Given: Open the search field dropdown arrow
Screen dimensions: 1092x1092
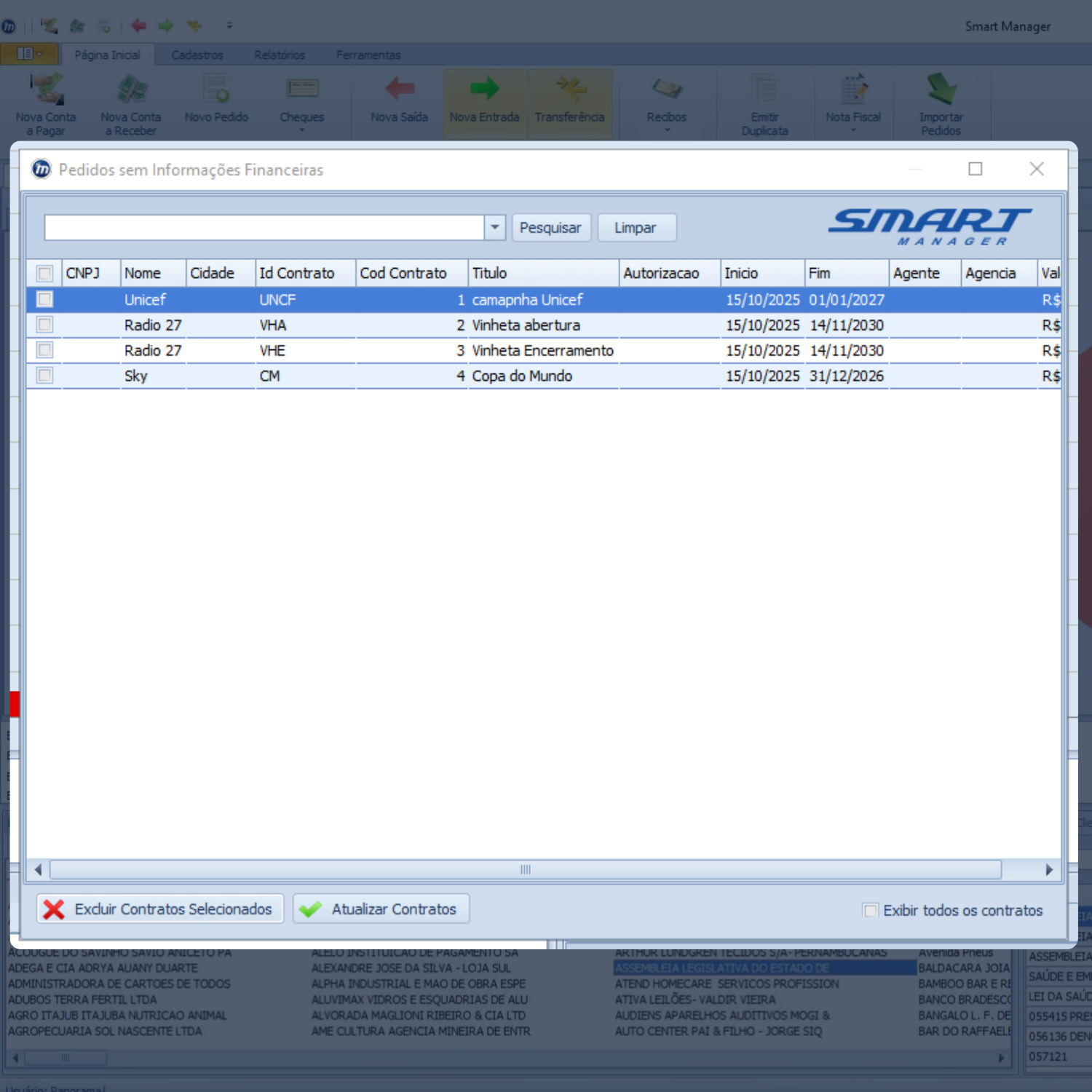Looking at the screenshot, I should [495, 227].
